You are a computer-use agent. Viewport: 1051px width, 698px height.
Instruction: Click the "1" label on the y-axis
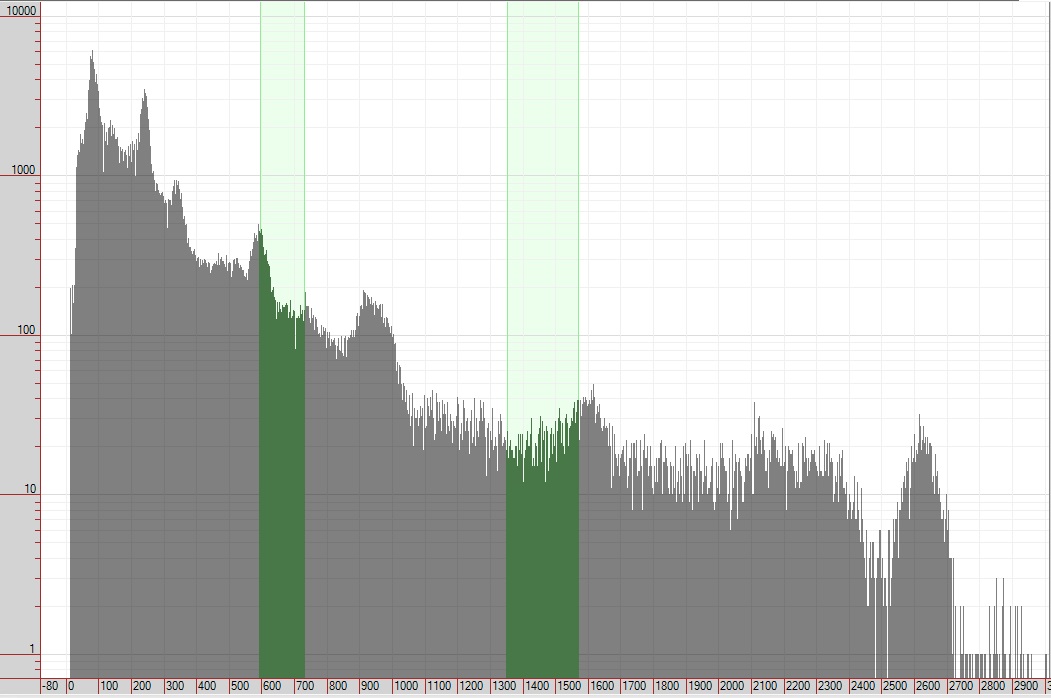(x=33, y=650)
